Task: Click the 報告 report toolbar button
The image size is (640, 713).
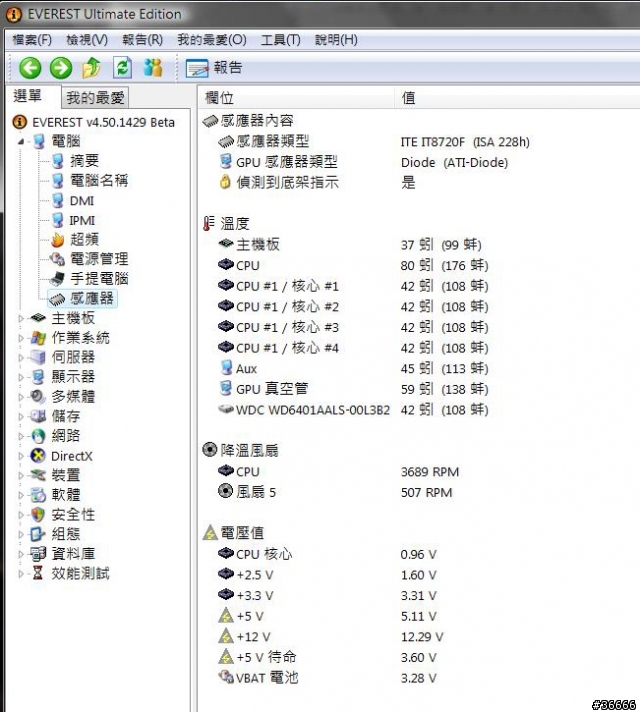Action: point(213,68)
